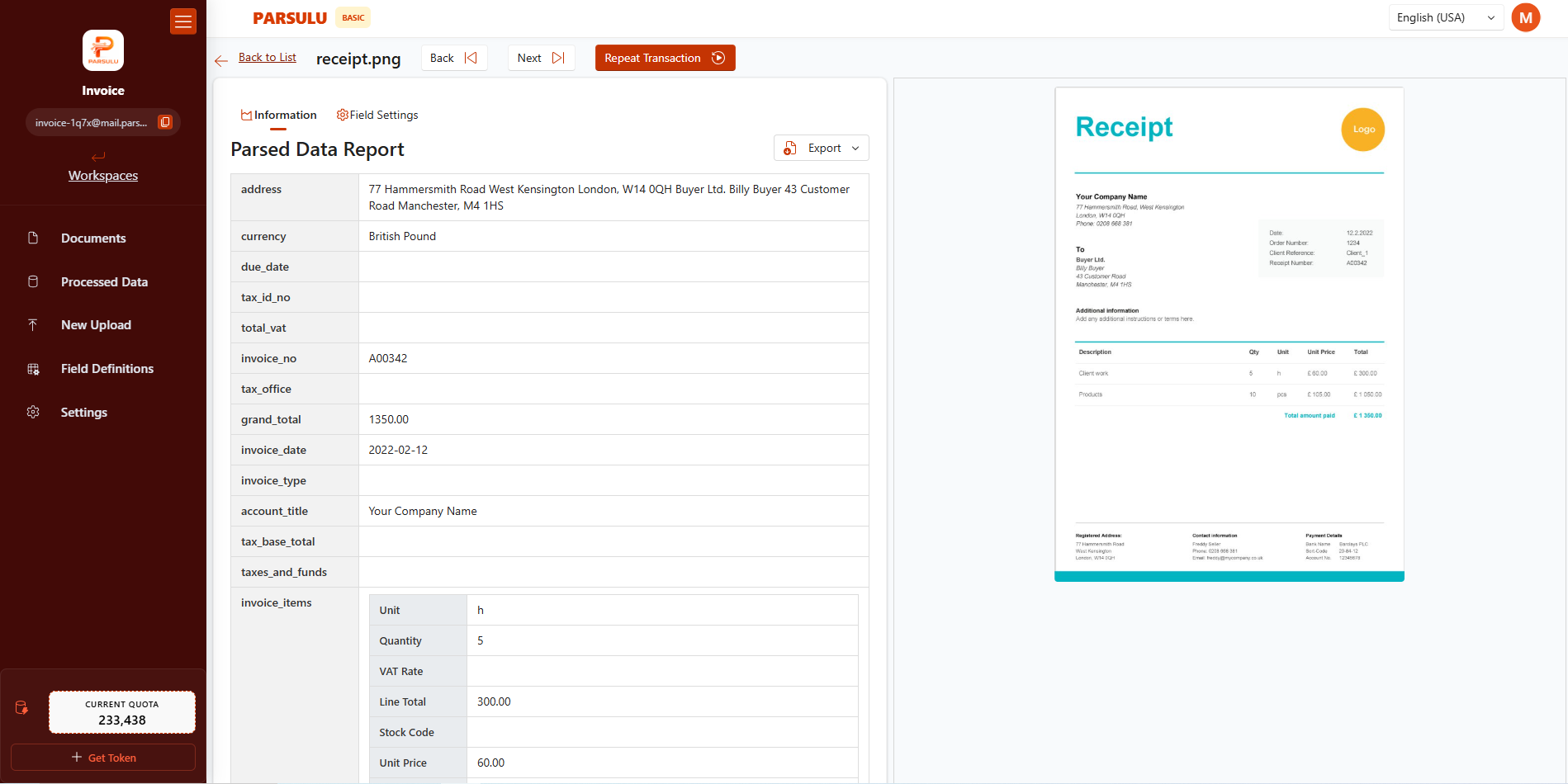Click the Next navigation button
Image resolution: width=1568 pixels, height=784 pixels.
542,58
